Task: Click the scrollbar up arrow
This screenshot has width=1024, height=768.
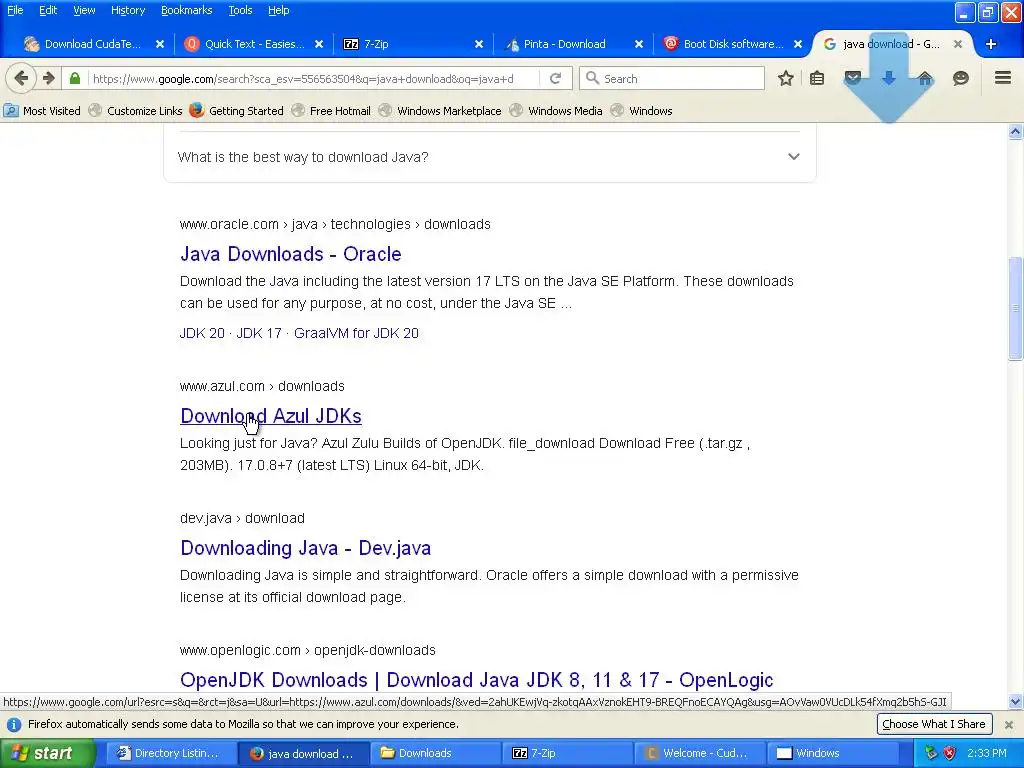Action: tap(1015, 132)
